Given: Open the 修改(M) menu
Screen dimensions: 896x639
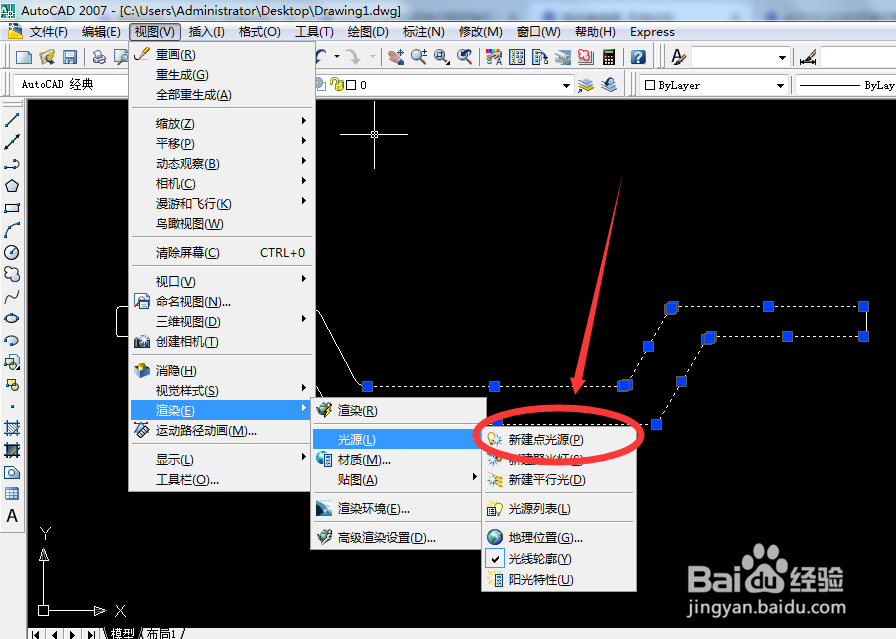Looking at the screenshot, I should pos(481,32).
